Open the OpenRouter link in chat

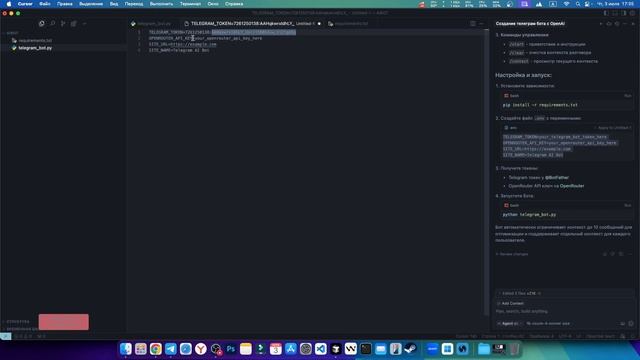(572, 186)
